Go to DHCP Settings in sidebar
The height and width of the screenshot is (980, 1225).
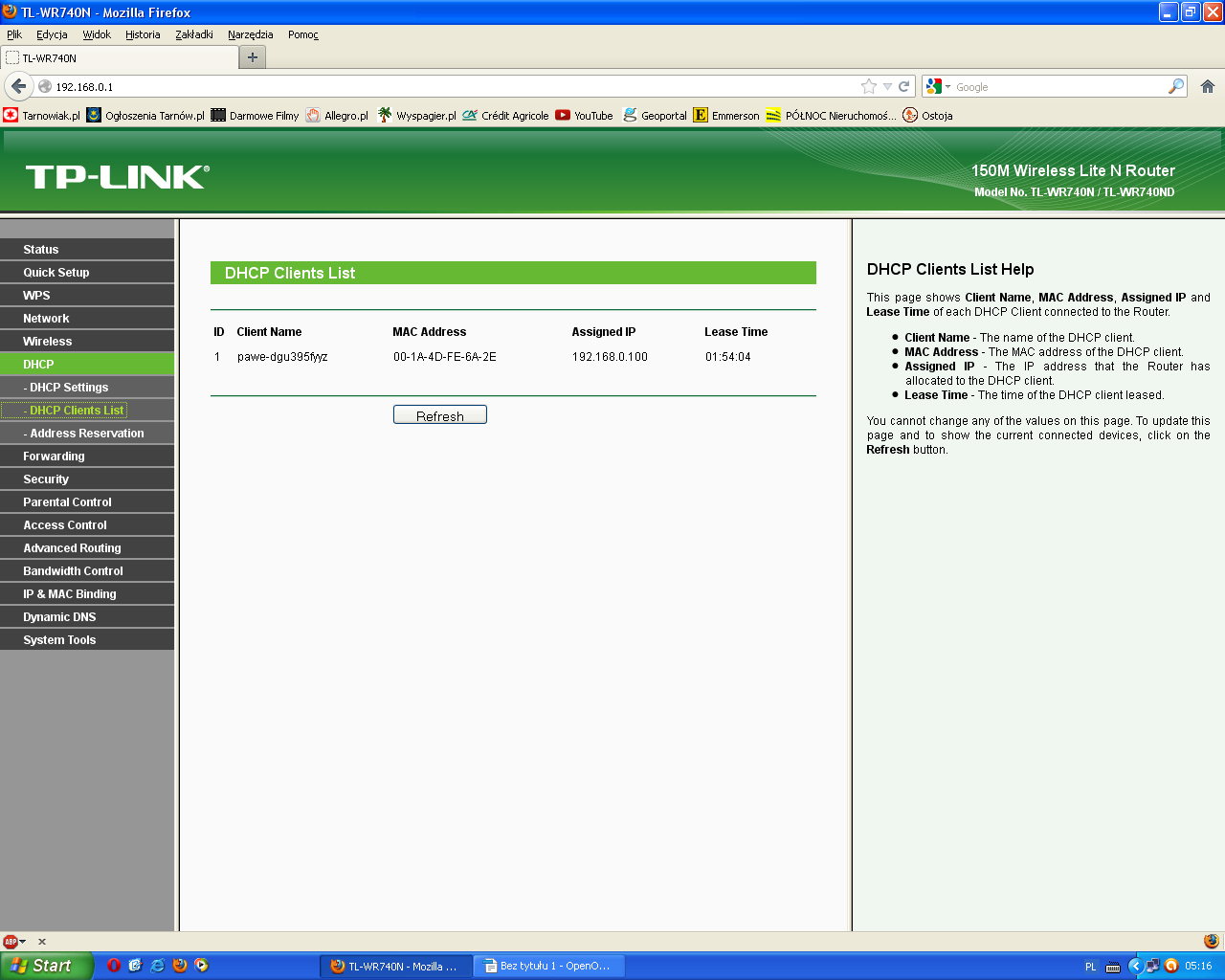click(69, 388)
